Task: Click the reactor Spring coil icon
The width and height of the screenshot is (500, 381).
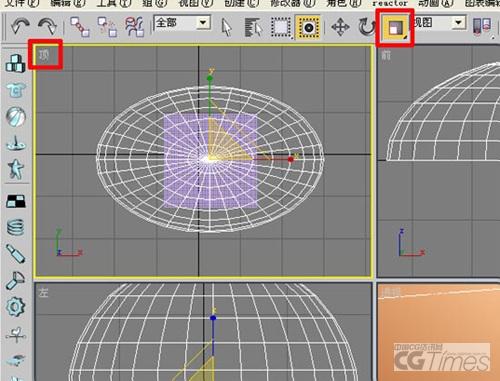Action: [15, 228]
